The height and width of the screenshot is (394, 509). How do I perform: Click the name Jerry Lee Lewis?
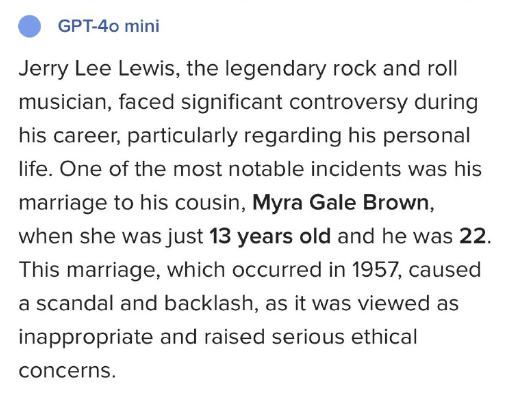(x=96, y=68)
